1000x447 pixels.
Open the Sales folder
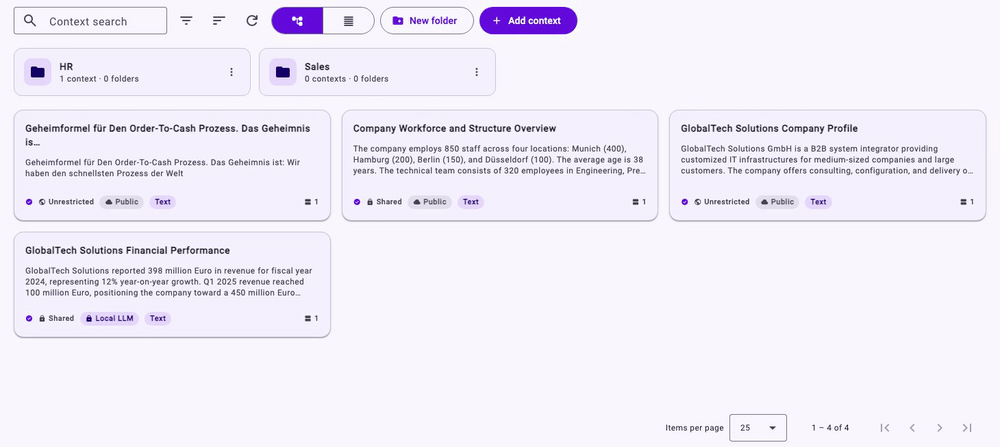point(377,72)
